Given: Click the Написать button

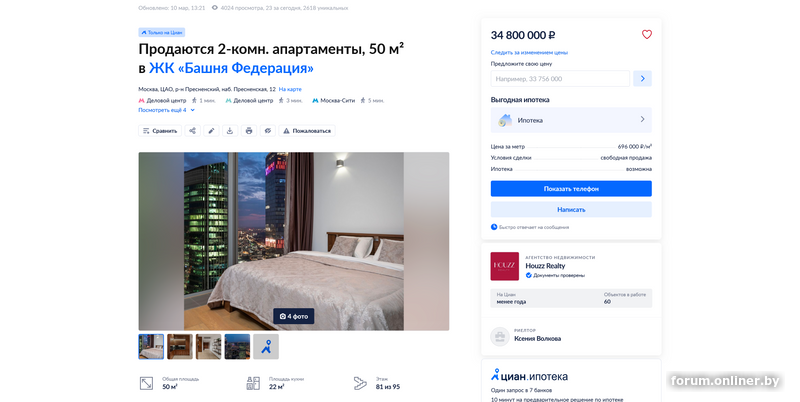Looking at the screenshot, I should tap(571, 210).
